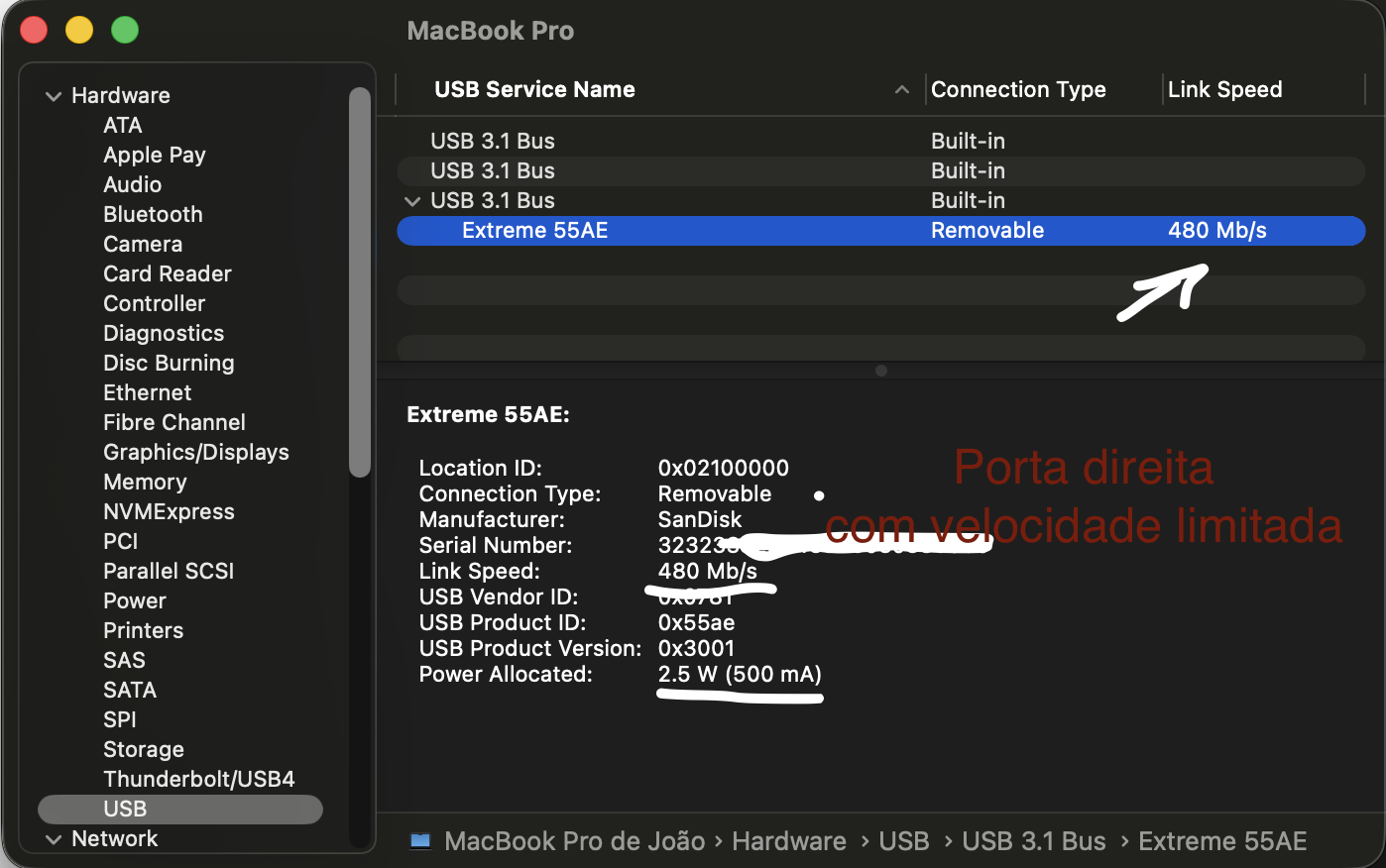Image resolution: width=1386 pixels, height=868 pixels.
Task: Select Disc Burning in the sidebar
Action: 169,364
